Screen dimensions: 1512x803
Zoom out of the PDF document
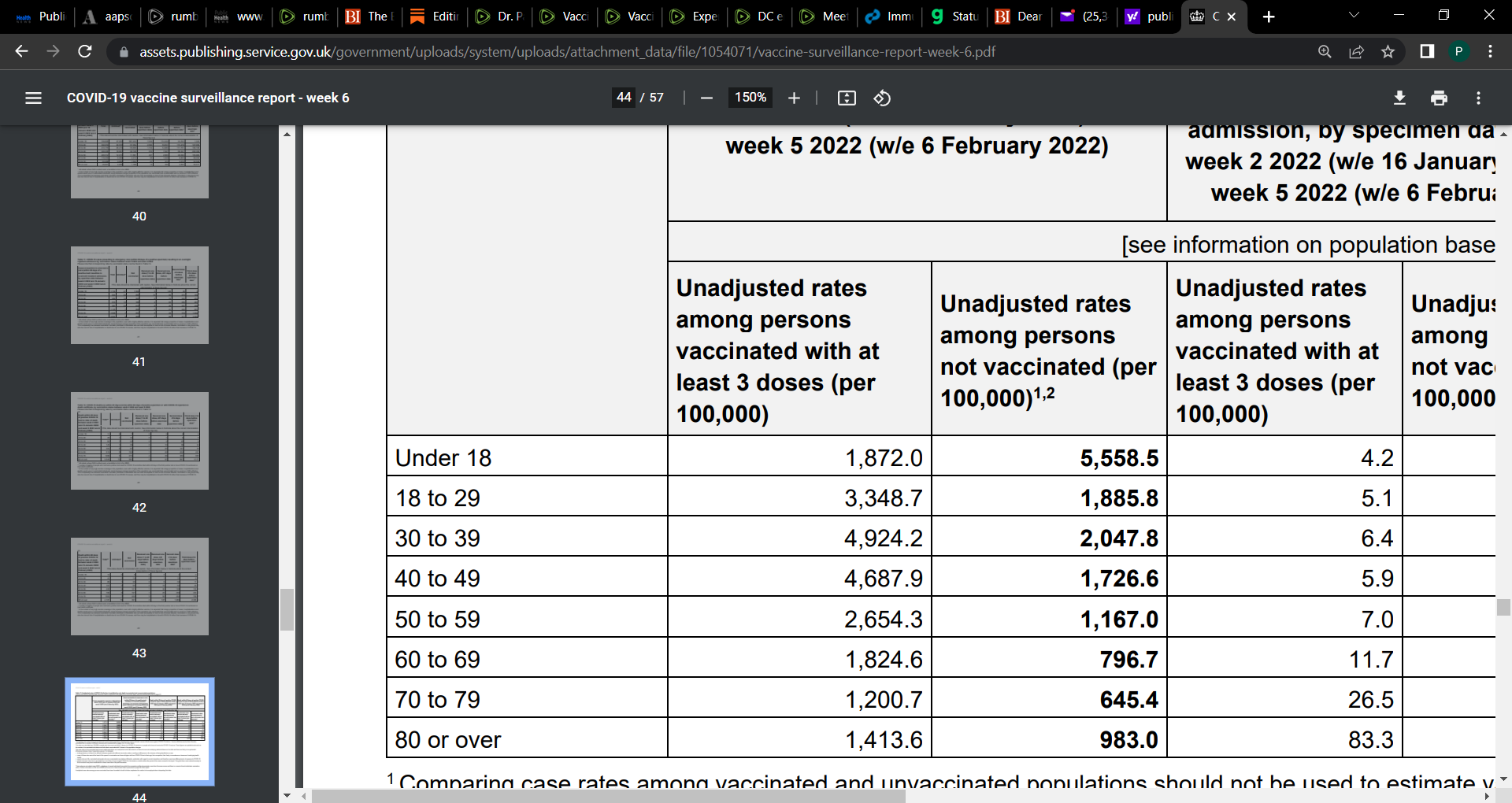pos(706,98)
